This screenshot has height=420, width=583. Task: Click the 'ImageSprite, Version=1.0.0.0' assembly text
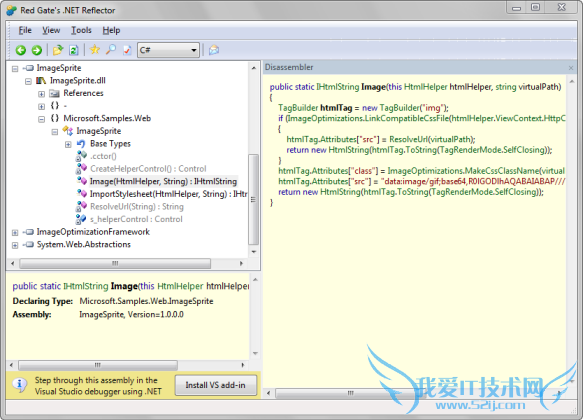point(132,314)
